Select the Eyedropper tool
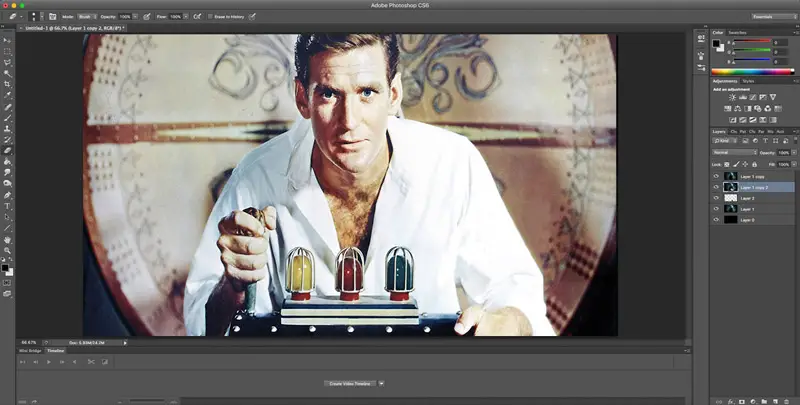800x405 pixels. point(7,95)
